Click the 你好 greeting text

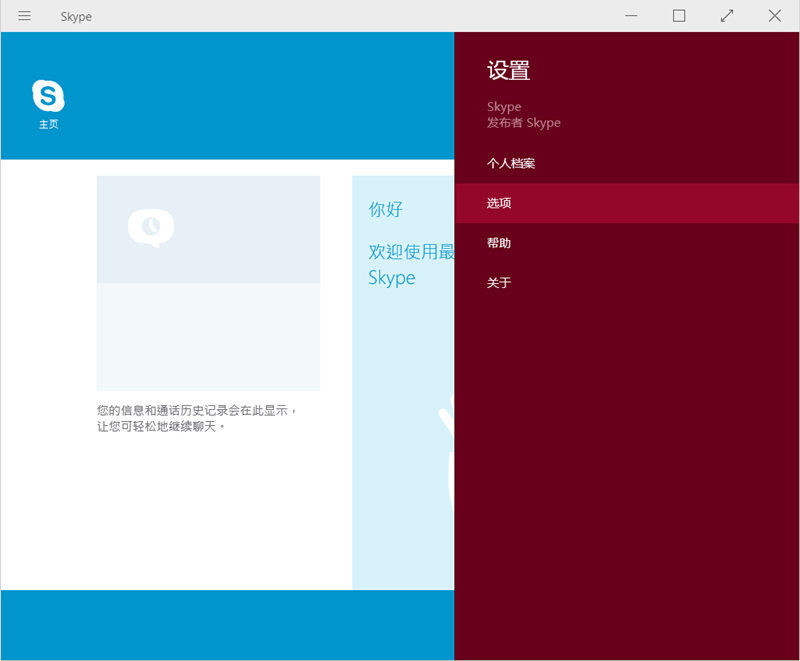tap(386, 209)
